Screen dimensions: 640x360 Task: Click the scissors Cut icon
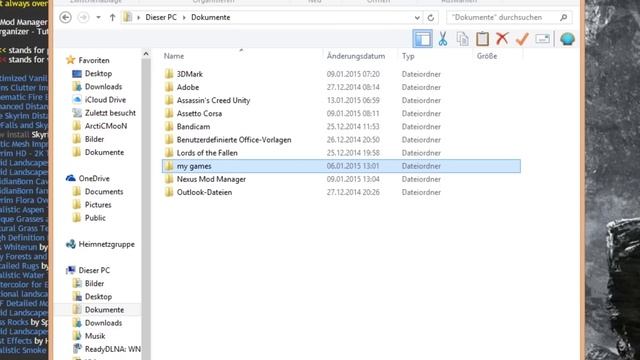click(442, 39)
